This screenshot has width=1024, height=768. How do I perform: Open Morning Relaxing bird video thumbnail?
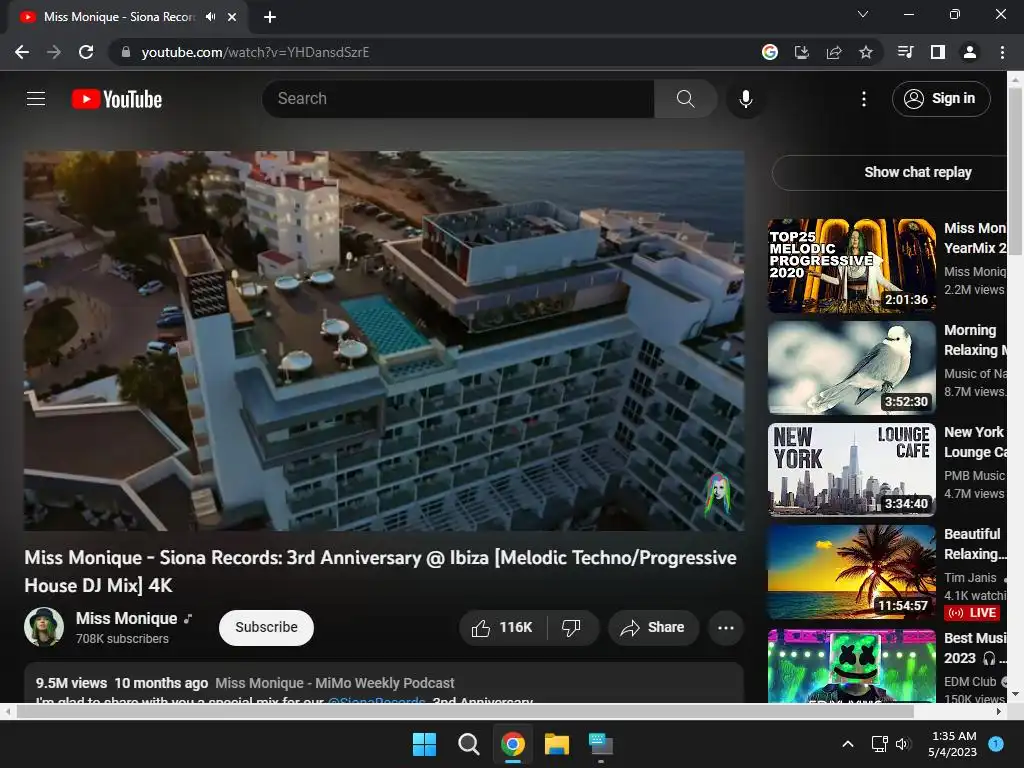[852, 367]
